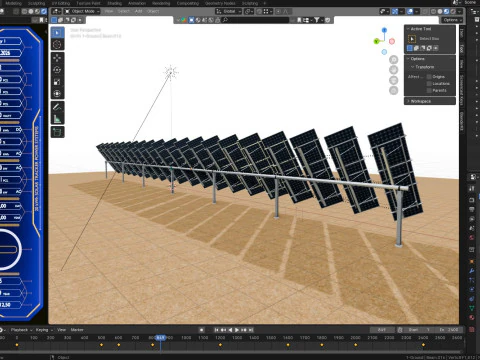The image size is (480, 360).
Task: Toggle viewport overlays
Action: pos(410,11)
